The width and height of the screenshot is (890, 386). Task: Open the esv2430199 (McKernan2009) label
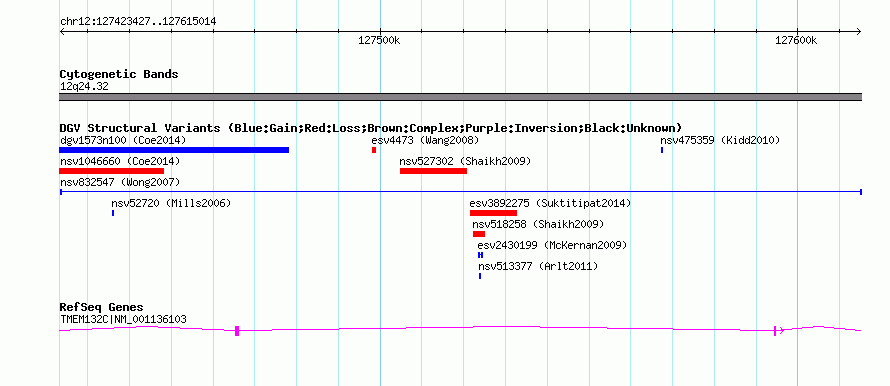coord(552,245)
